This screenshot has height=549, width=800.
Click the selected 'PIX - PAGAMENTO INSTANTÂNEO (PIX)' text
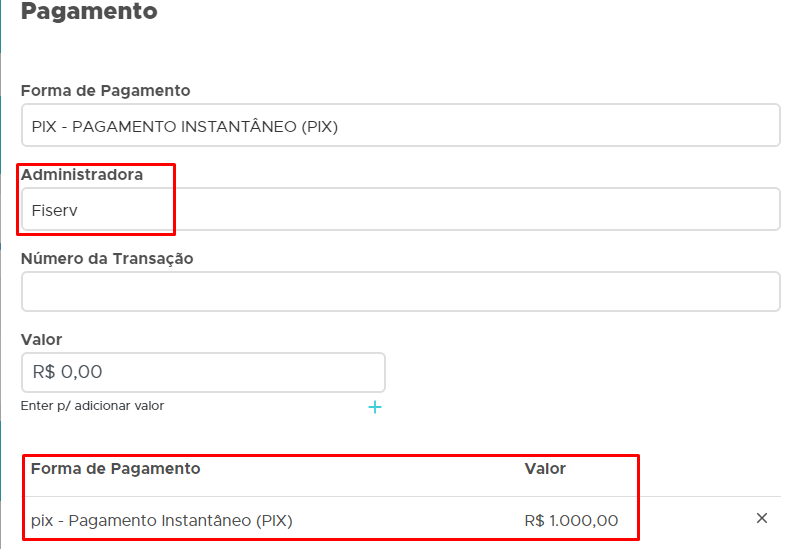tap(185, 127)
